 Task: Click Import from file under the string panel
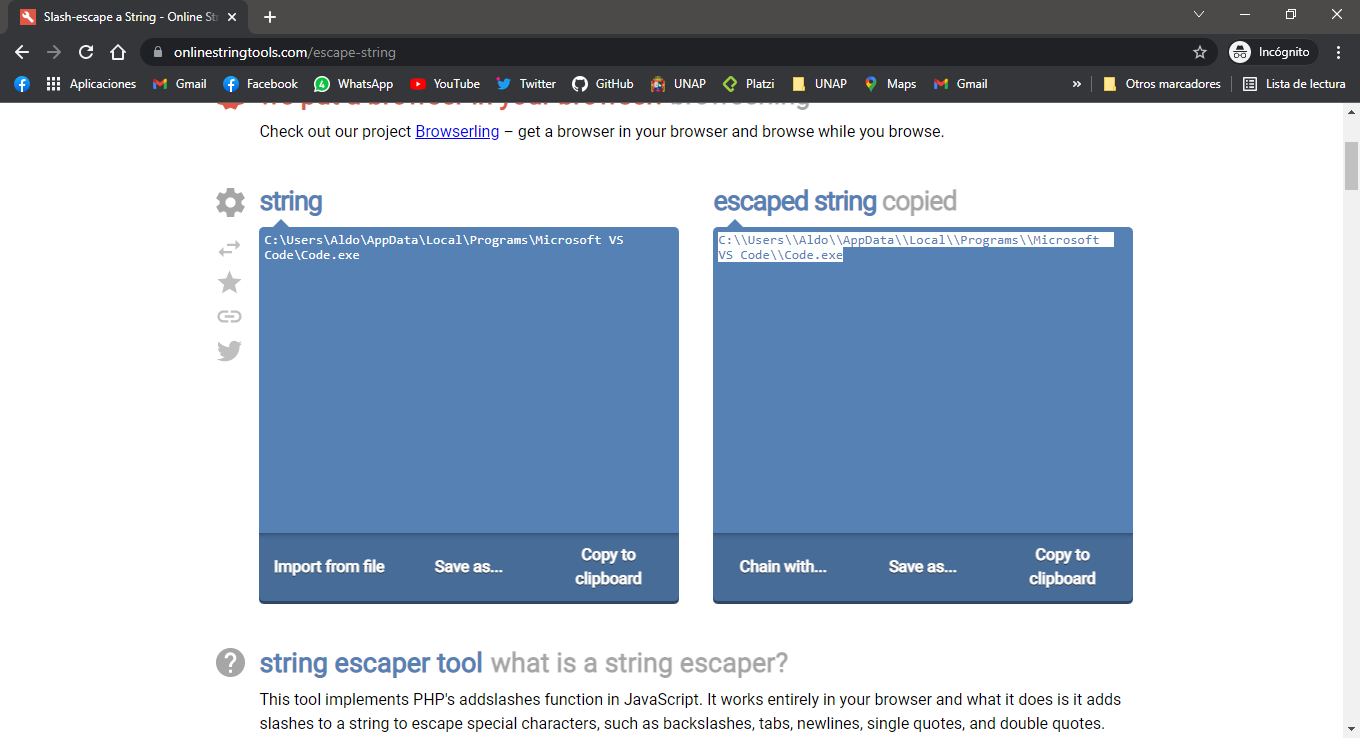[328, 565]
